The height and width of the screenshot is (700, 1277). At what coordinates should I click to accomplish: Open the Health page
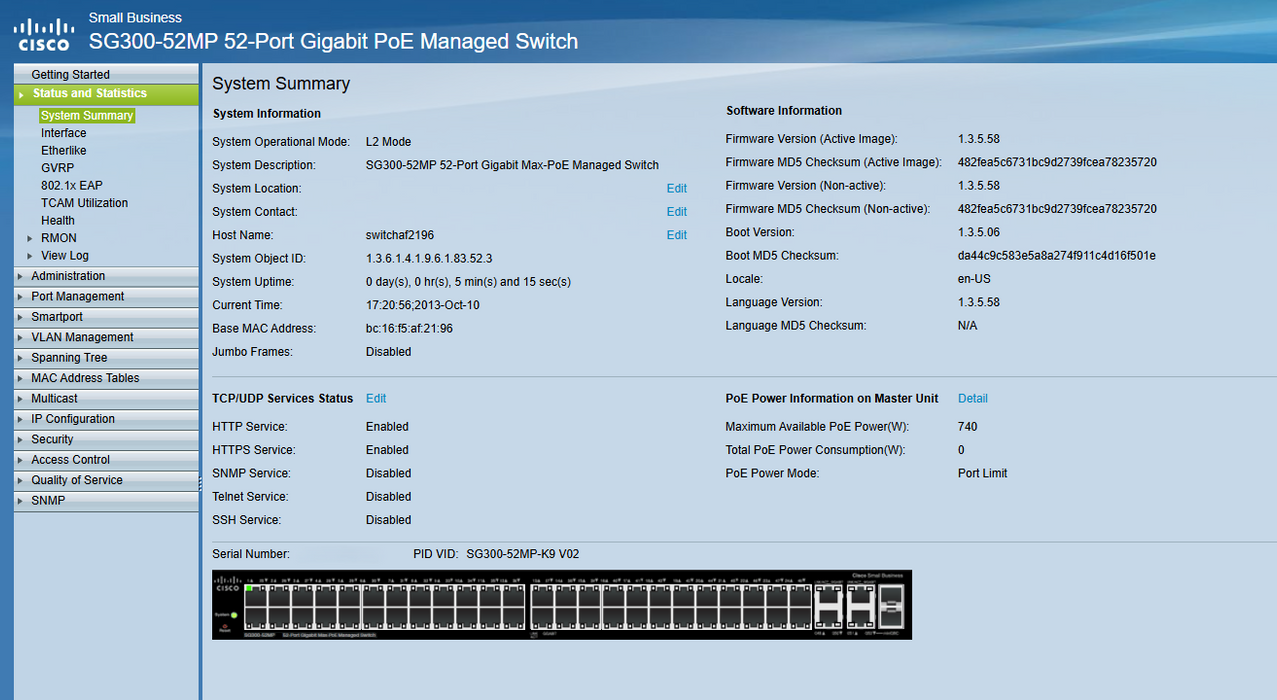tap(58, 220)
